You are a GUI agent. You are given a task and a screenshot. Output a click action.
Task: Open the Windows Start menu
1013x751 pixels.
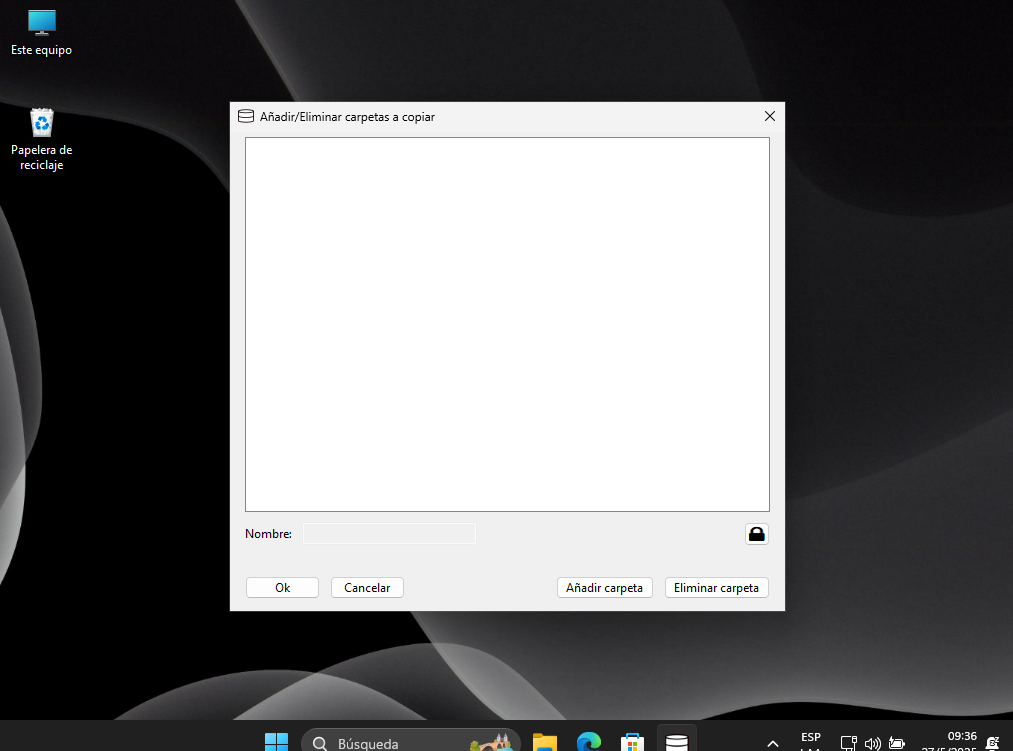[276, 743]
